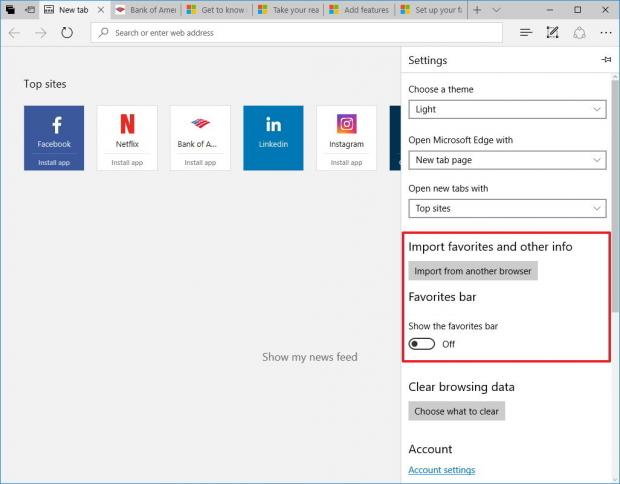Open Netflix top site tile
Screen dimensions: 620x484
[x=127, y=138]
